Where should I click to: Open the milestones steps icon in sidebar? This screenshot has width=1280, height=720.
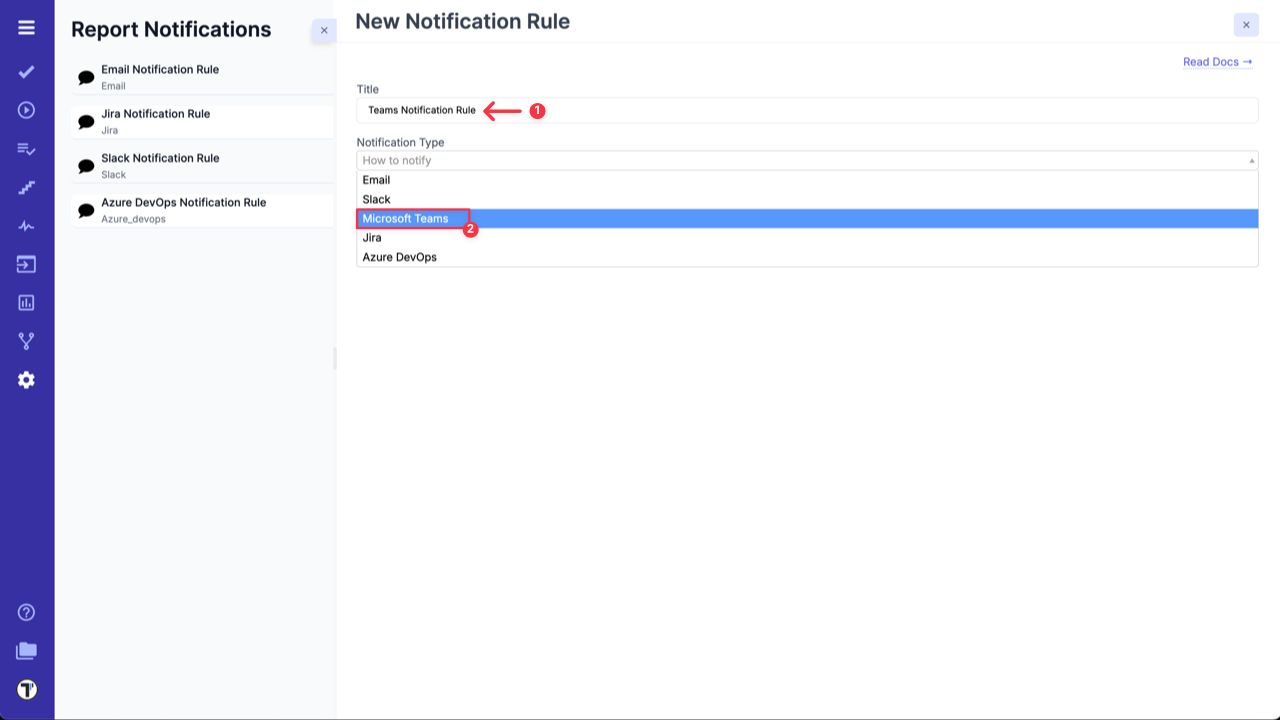[26, 187]
